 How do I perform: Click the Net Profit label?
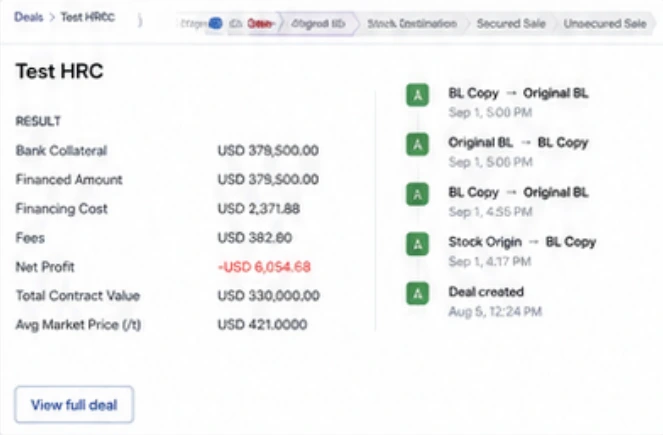(x=45, y=267)
